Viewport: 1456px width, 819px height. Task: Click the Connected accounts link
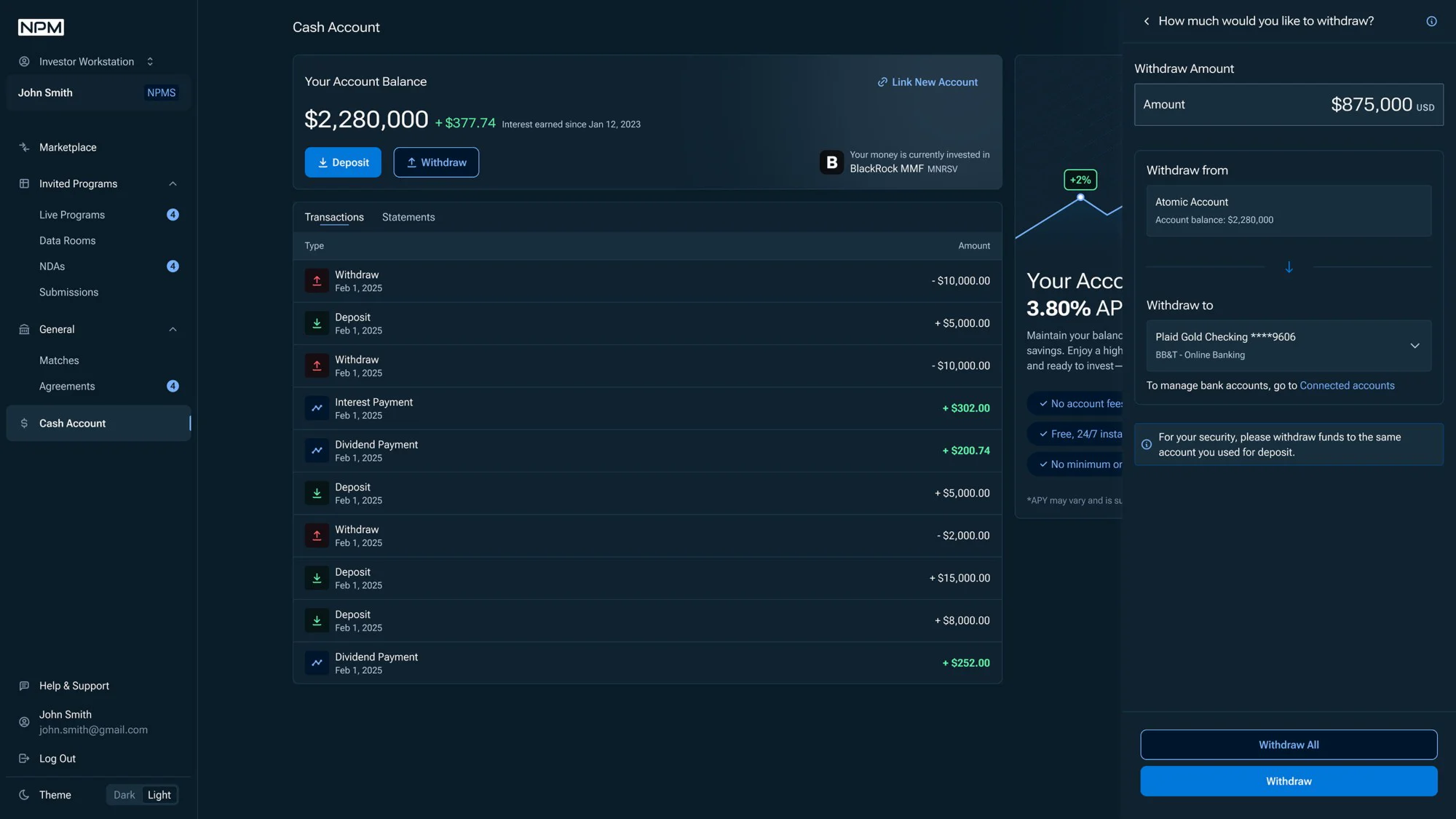pyautogui.click(x=1347, y=386)
